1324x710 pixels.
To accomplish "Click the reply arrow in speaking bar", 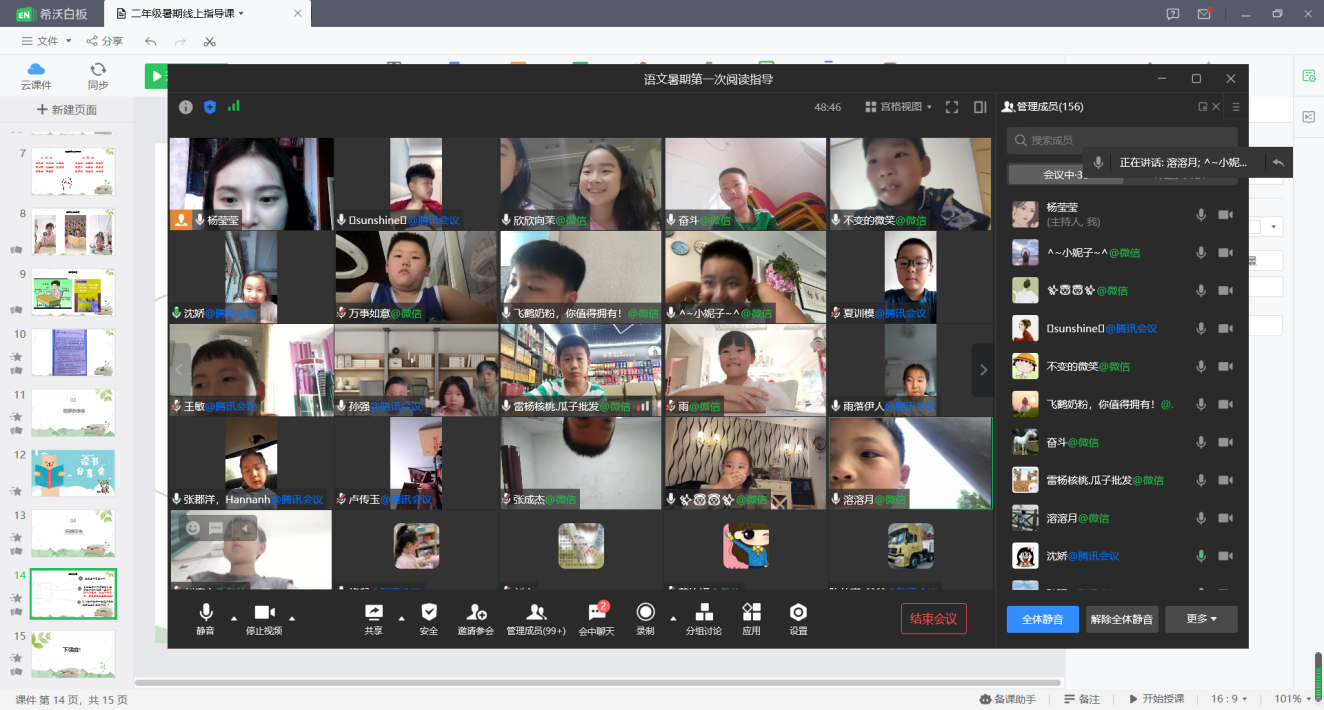I will (x=1278, y=162).
